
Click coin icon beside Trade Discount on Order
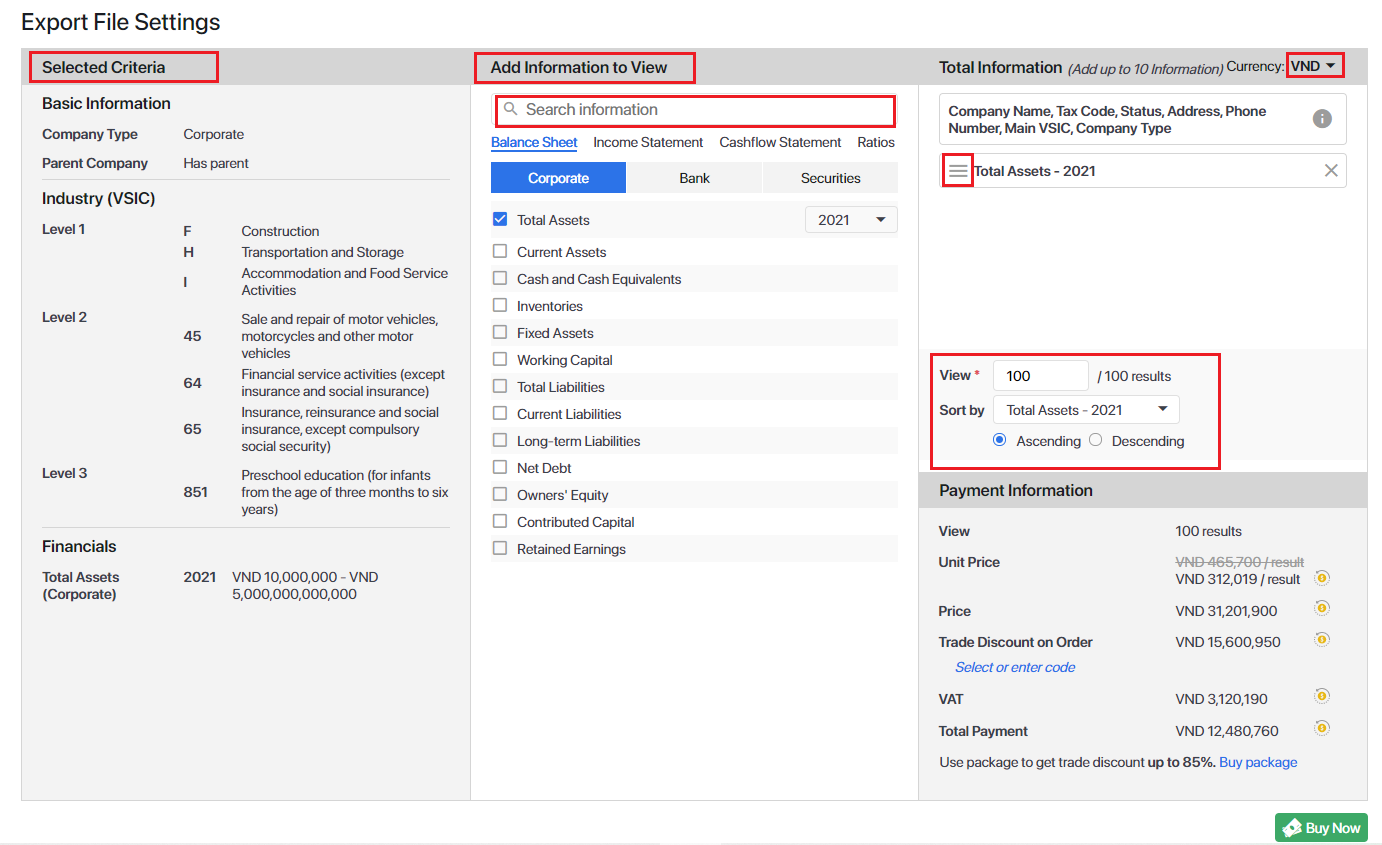(x=1321, y=639)
